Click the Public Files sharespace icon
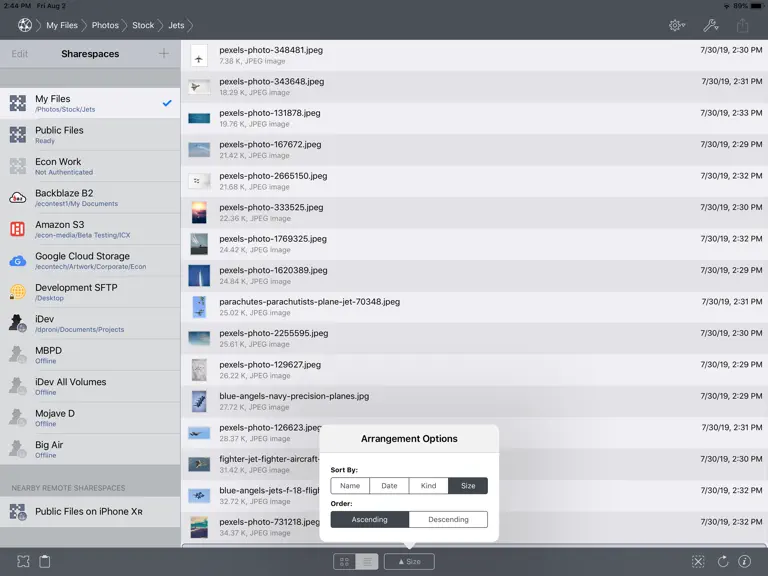 pos(18,135)
